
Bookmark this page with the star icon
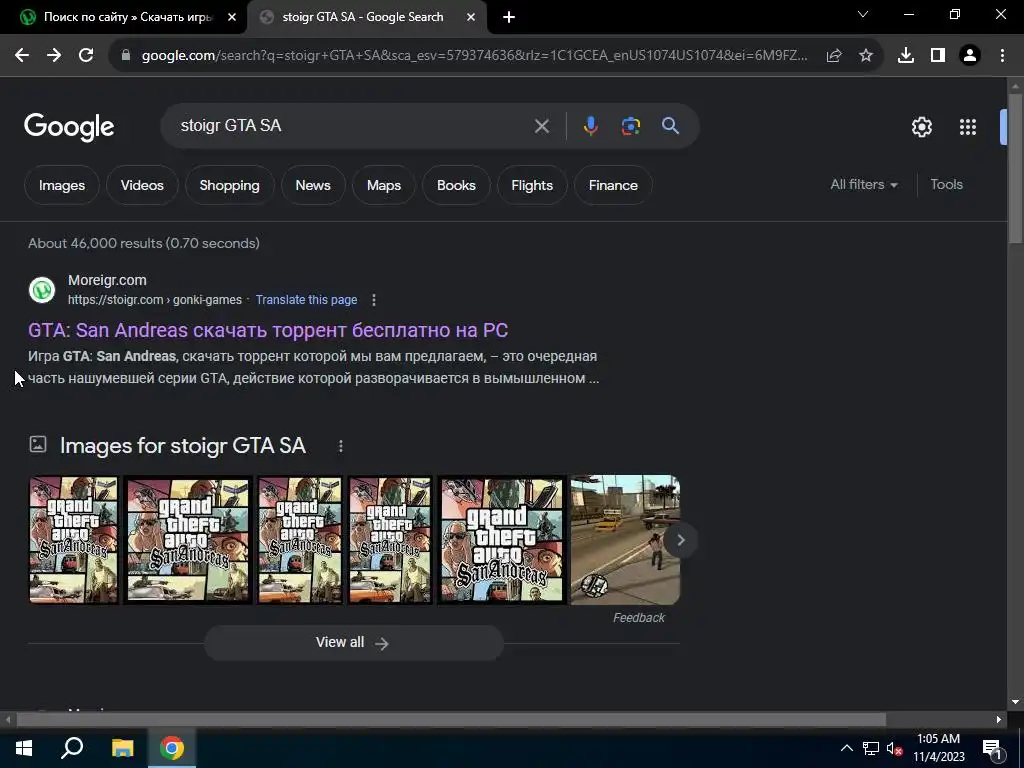pos(866,56)
